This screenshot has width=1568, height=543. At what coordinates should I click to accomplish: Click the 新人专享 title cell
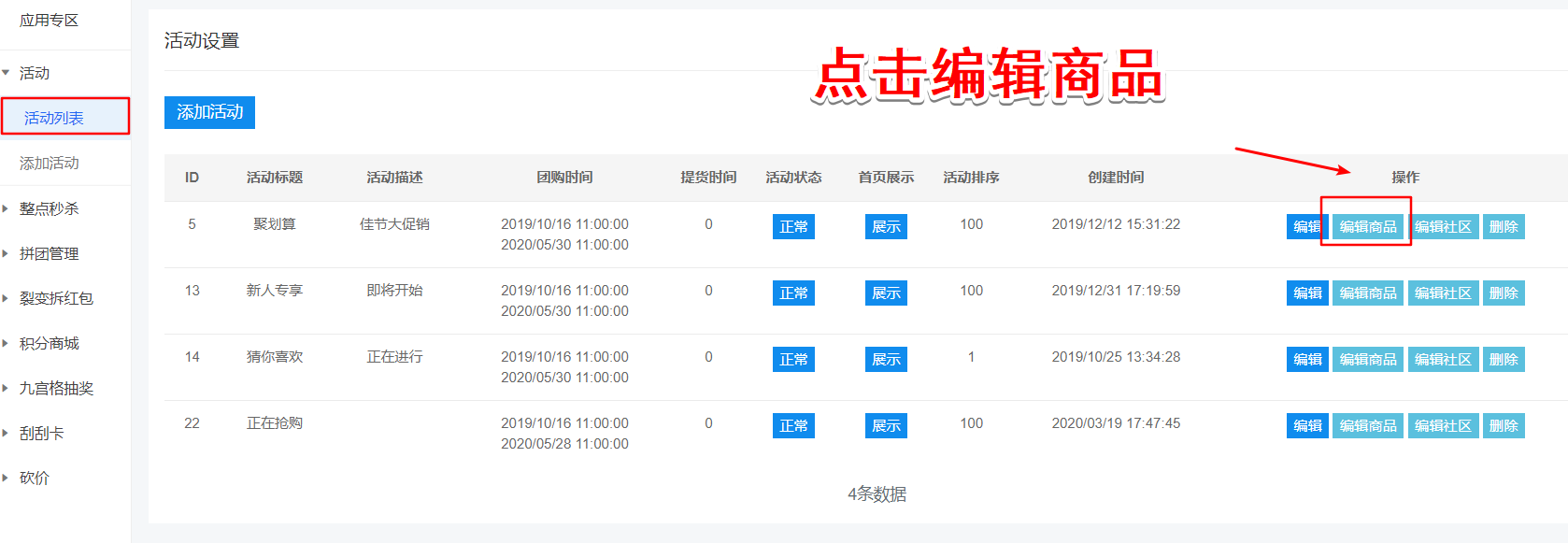tap(275, 291)
